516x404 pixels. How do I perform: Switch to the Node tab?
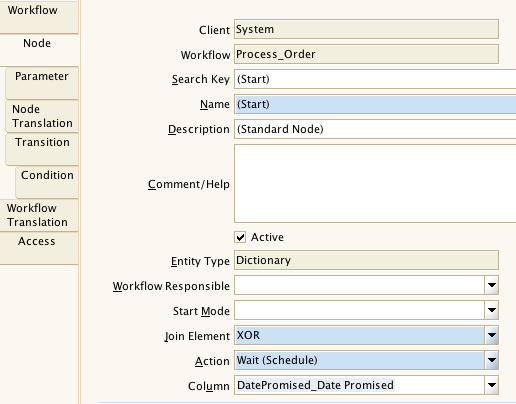tap(39, 50)
